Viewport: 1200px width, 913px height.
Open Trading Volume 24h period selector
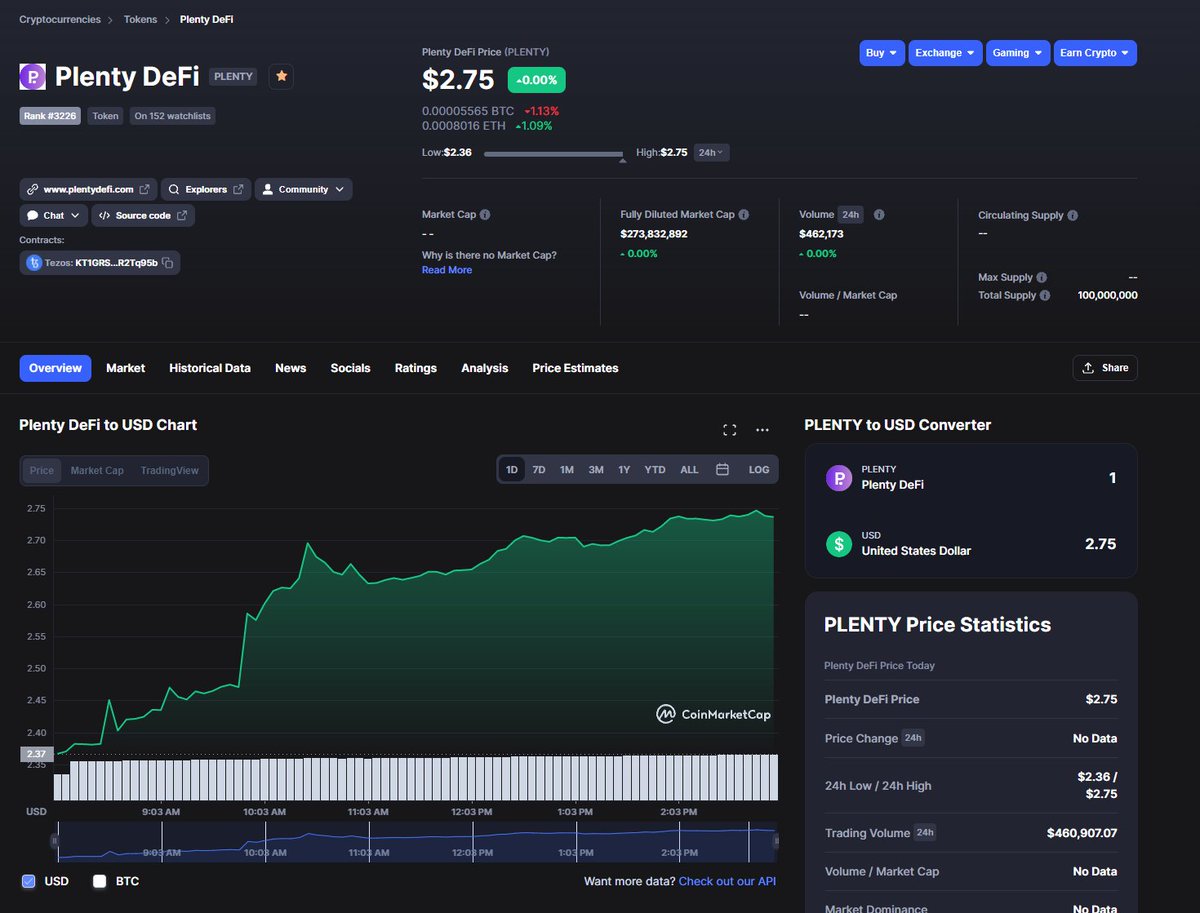924,832
